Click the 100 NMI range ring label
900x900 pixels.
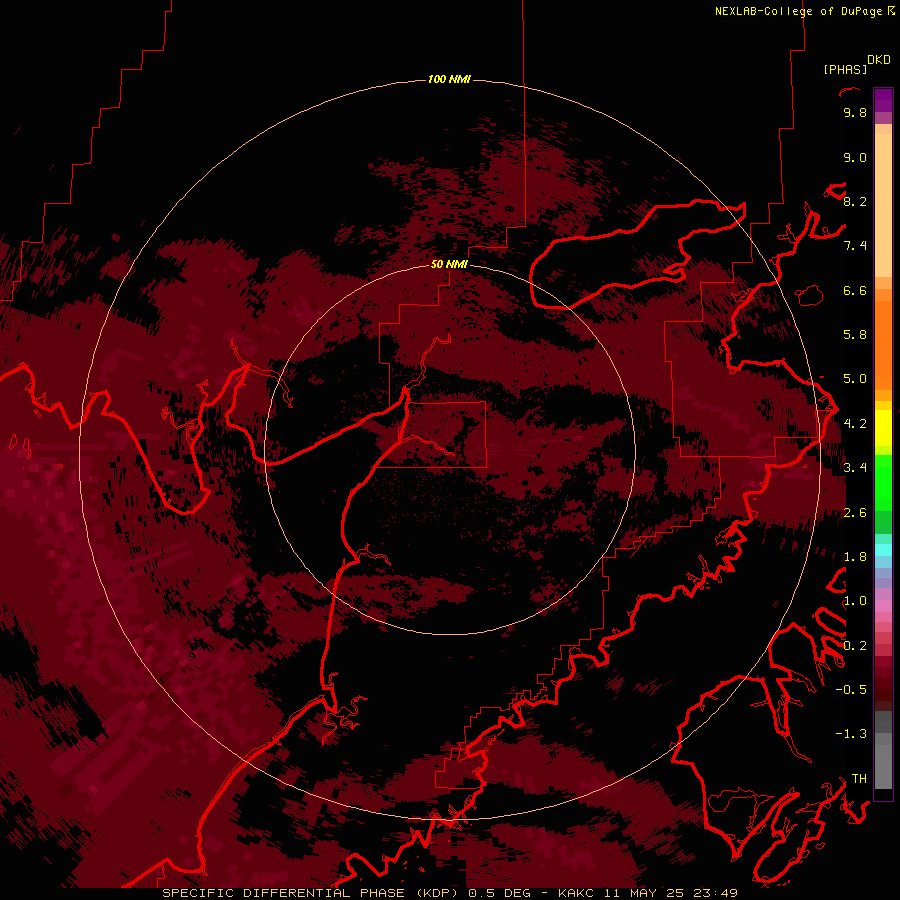coord(449,79)
